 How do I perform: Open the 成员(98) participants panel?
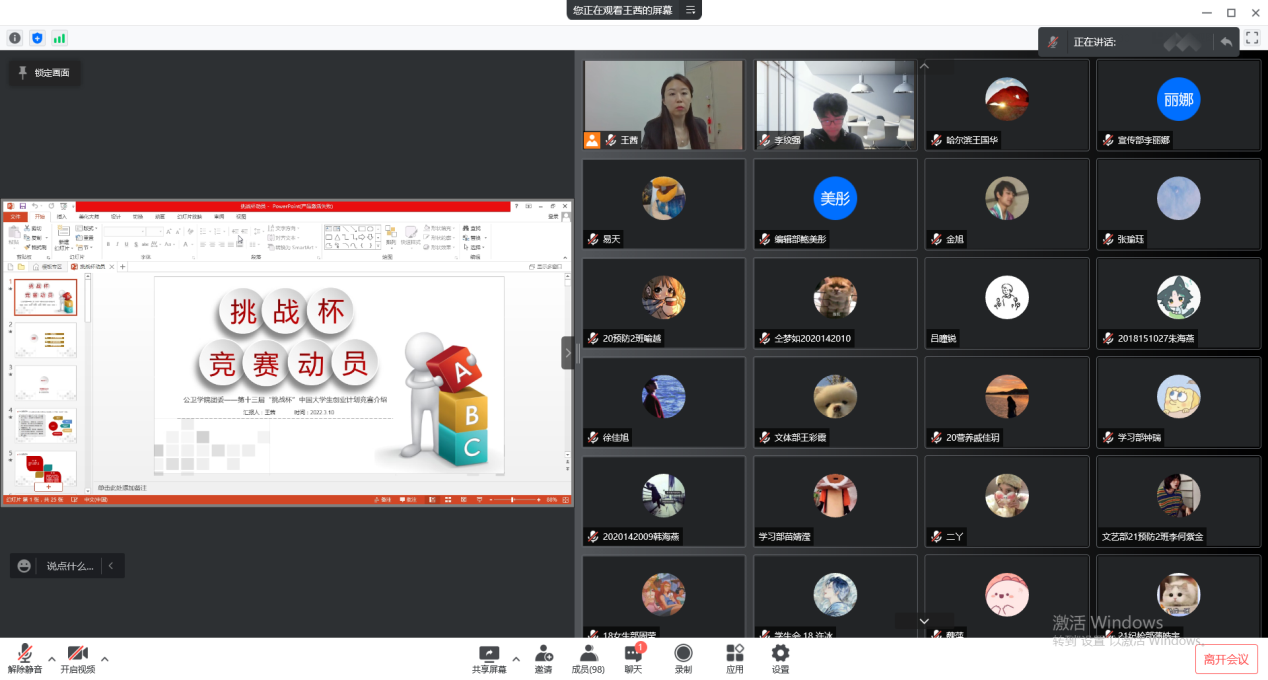click(587, 658)
